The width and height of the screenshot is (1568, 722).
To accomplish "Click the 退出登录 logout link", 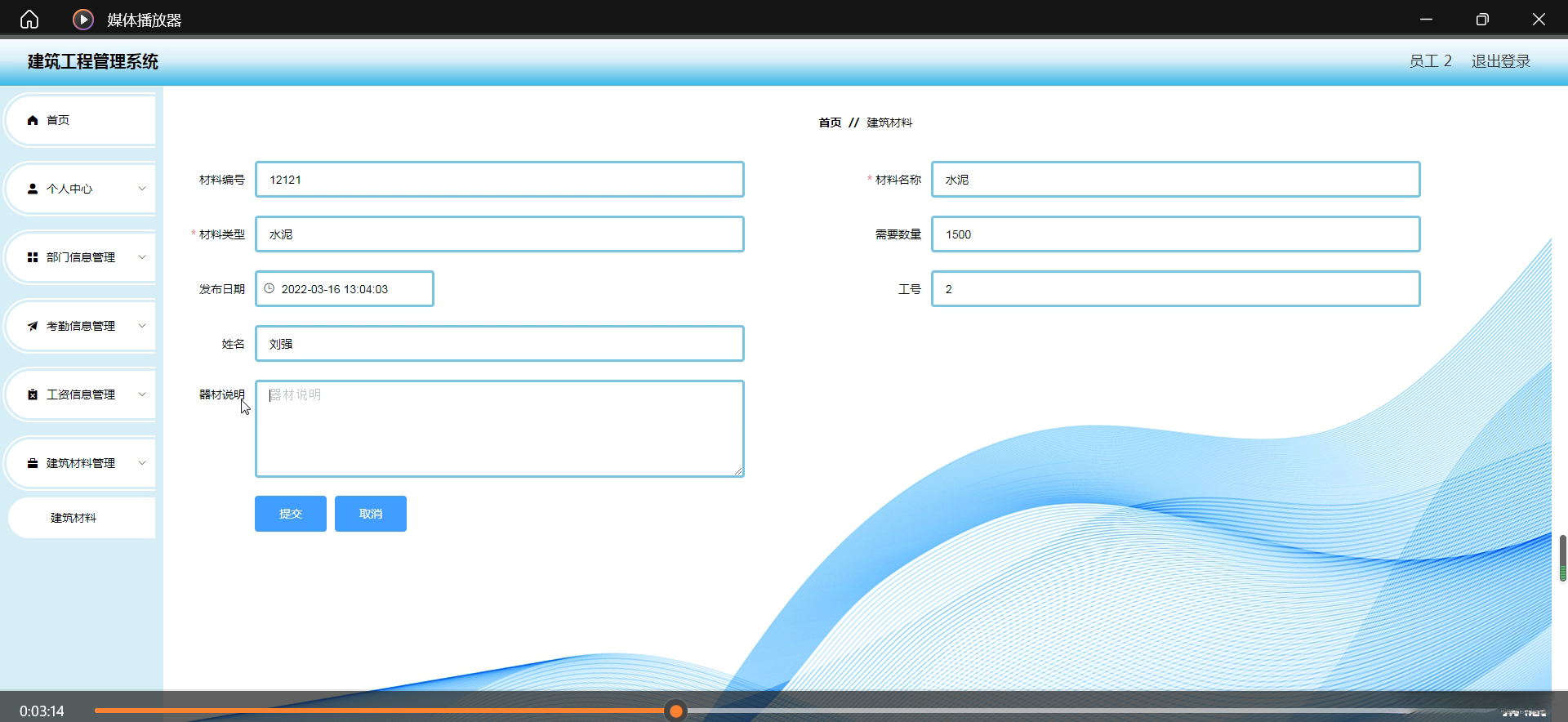I will [1501, 61].
